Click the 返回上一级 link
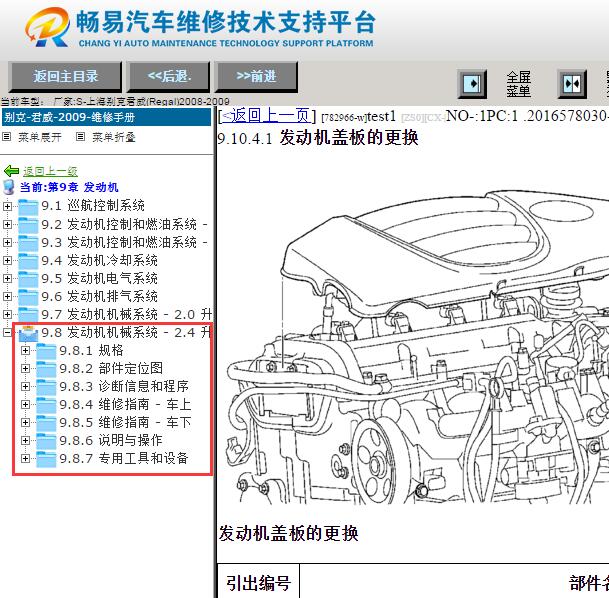 coord(50,171)
